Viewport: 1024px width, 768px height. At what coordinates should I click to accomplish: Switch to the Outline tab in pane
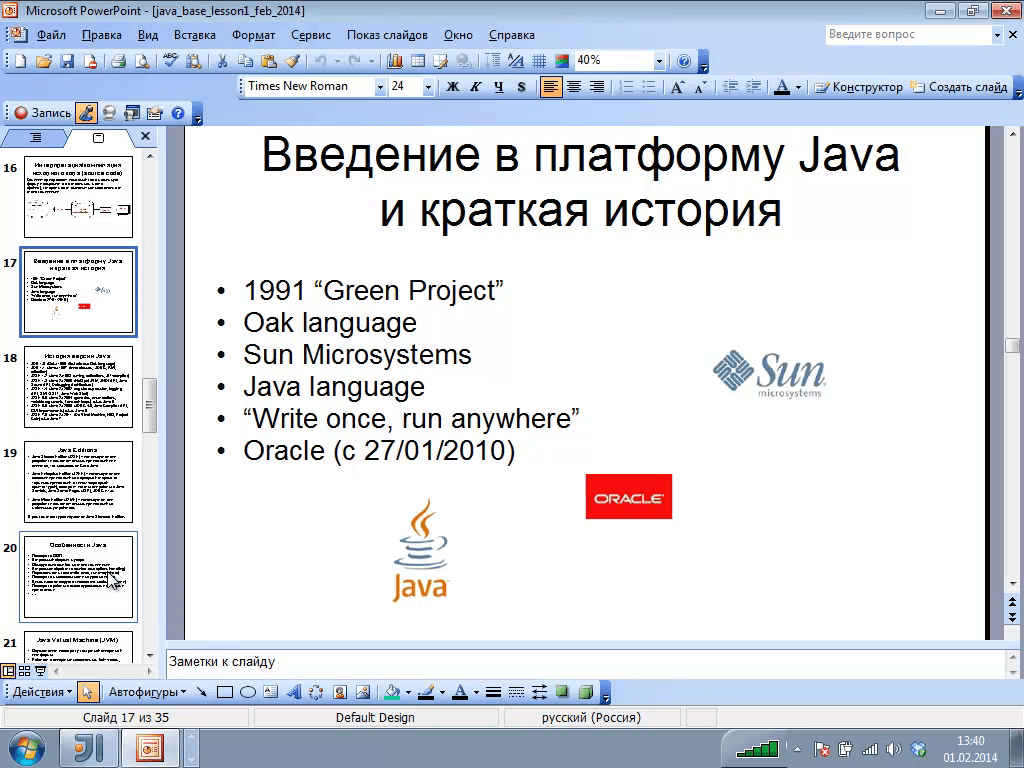click(35, 137)
